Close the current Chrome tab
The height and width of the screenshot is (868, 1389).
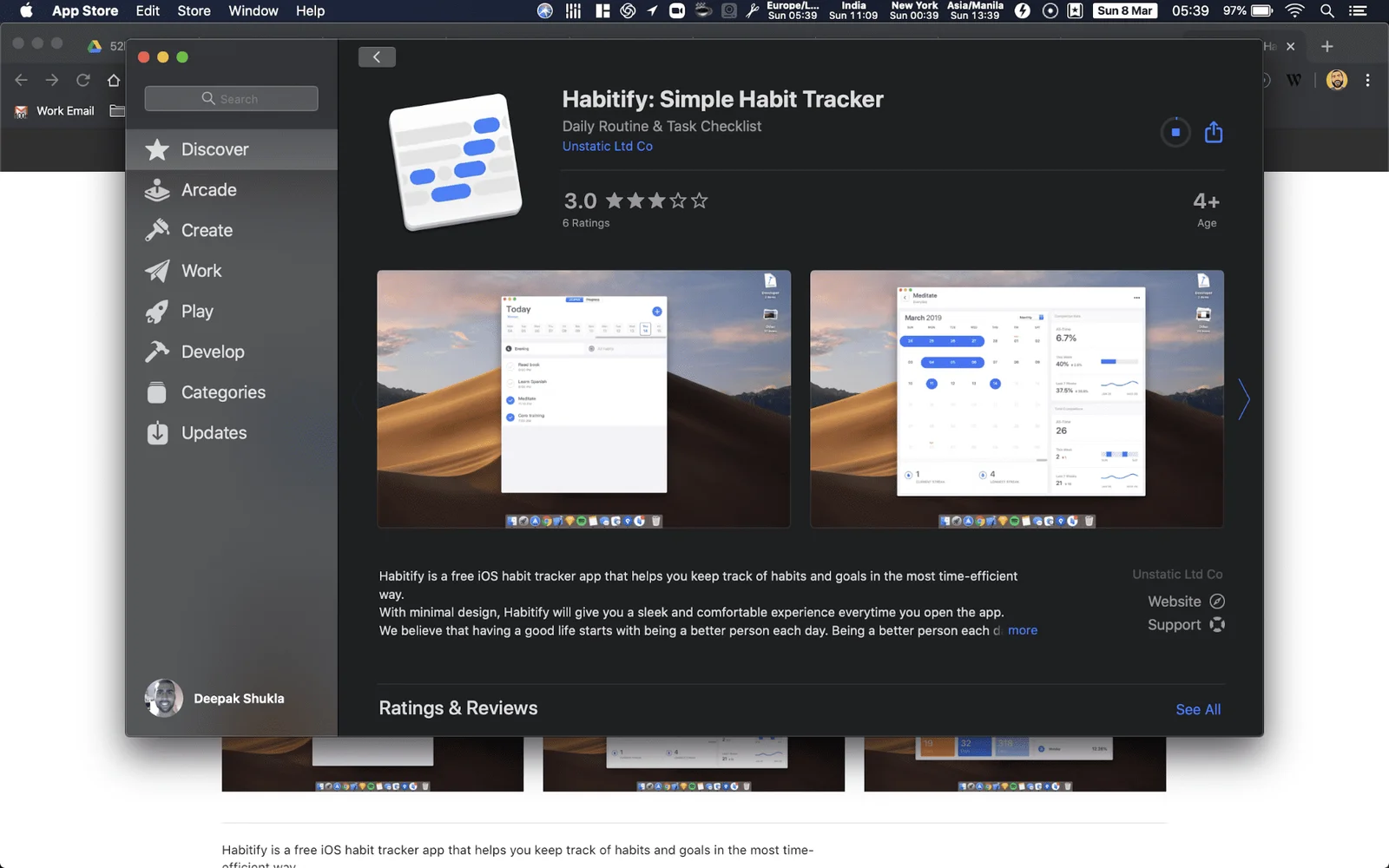point(1290,47)
